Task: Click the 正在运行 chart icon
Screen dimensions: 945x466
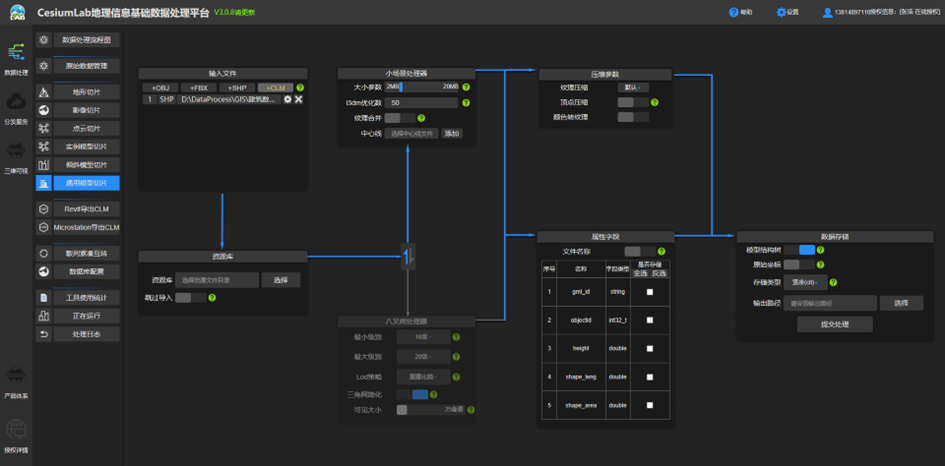Action: tap(43, 316)
